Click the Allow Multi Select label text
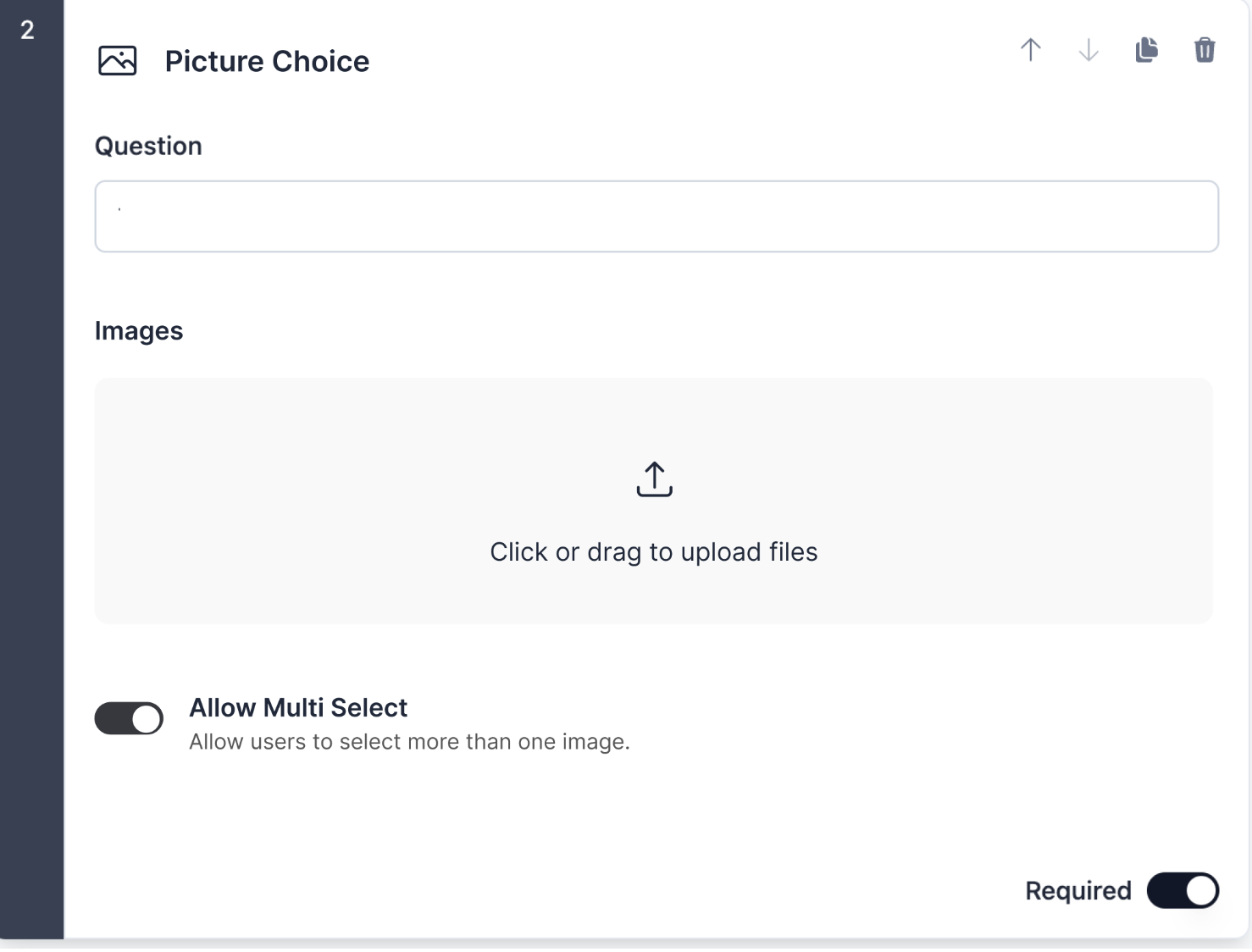 pyautogui.click(x=298, y=707)
